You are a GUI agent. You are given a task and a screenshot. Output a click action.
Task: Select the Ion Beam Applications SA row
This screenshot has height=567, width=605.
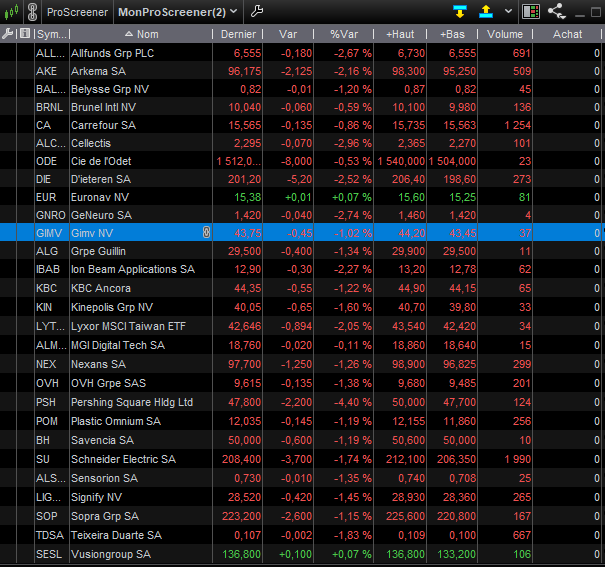(x=301, y=269)
